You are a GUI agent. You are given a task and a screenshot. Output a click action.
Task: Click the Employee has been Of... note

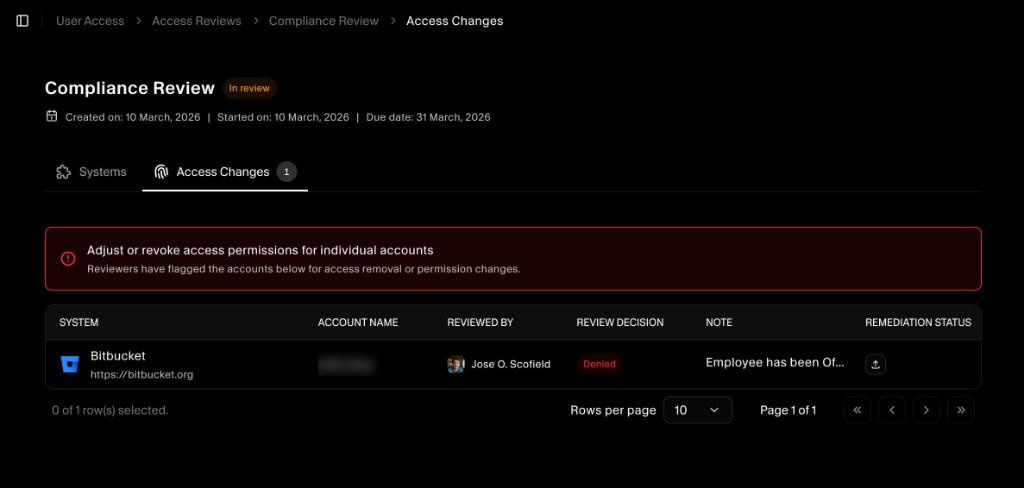[775, 363]
